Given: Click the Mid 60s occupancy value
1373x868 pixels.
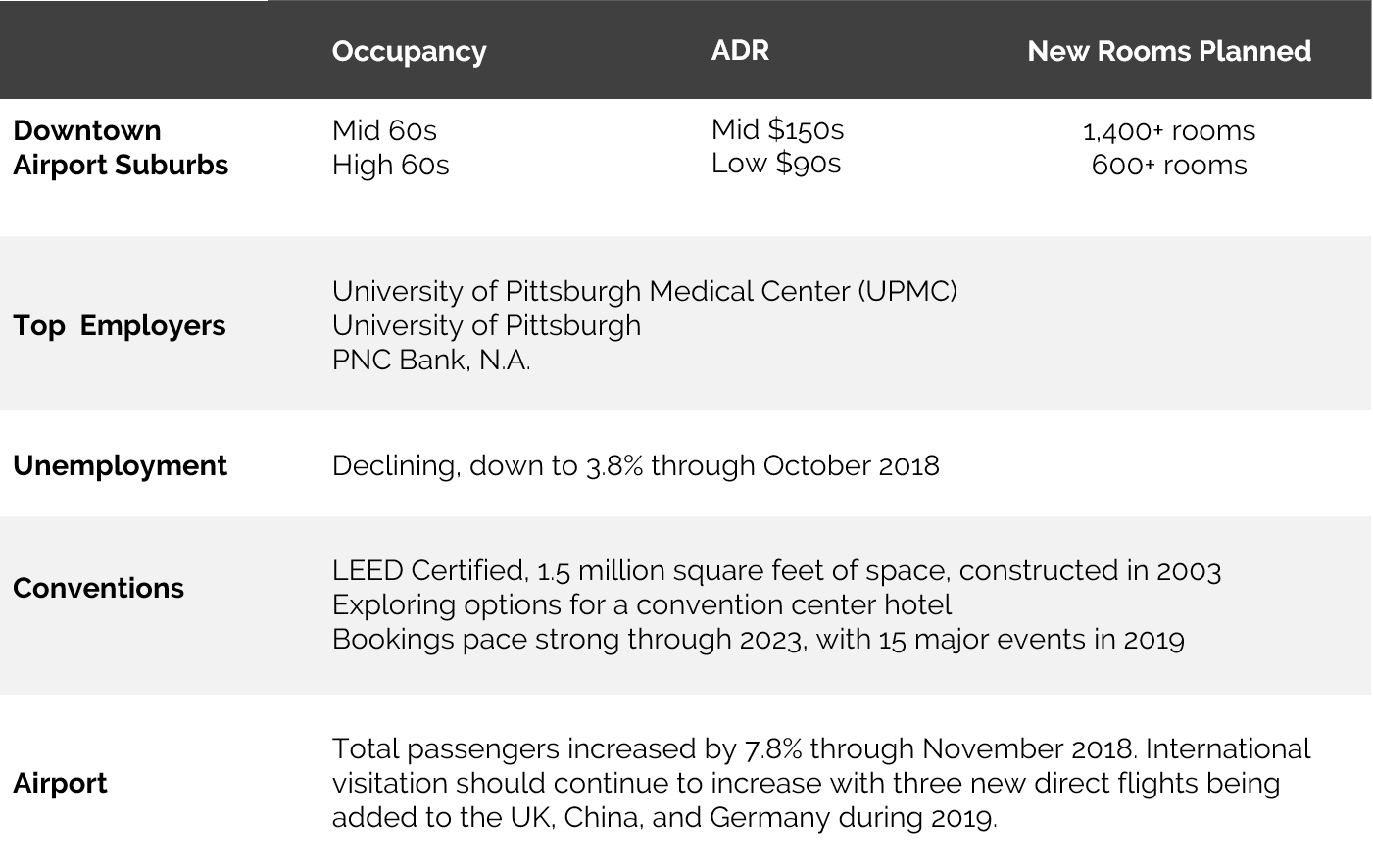Looking at the screenshot, I should [384, 130].
